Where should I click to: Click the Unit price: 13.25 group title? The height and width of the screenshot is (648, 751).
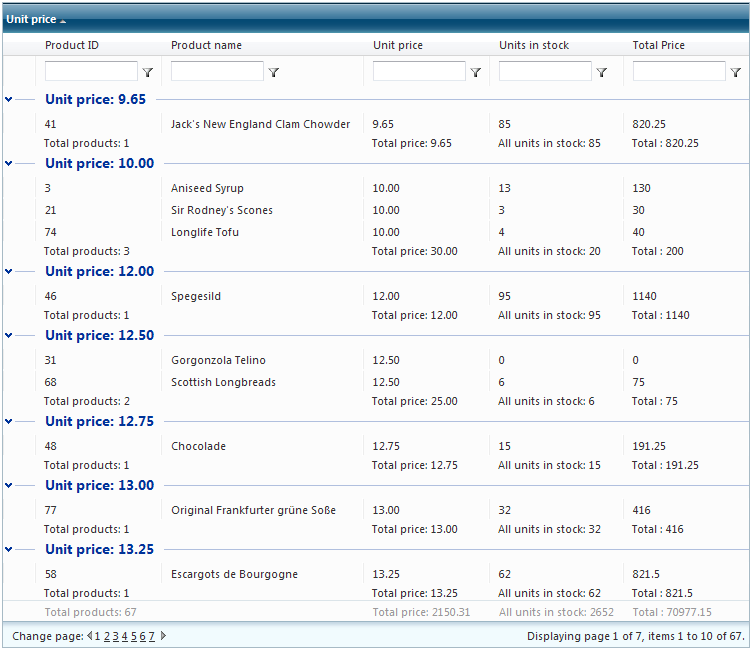click(x=100, y=549)
